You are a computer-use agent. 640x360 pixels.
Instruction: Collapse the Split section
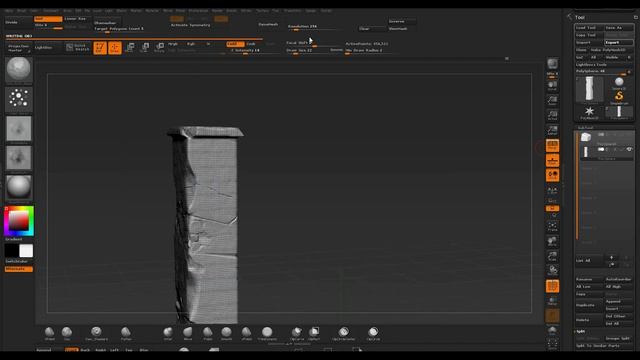point(580,331)
